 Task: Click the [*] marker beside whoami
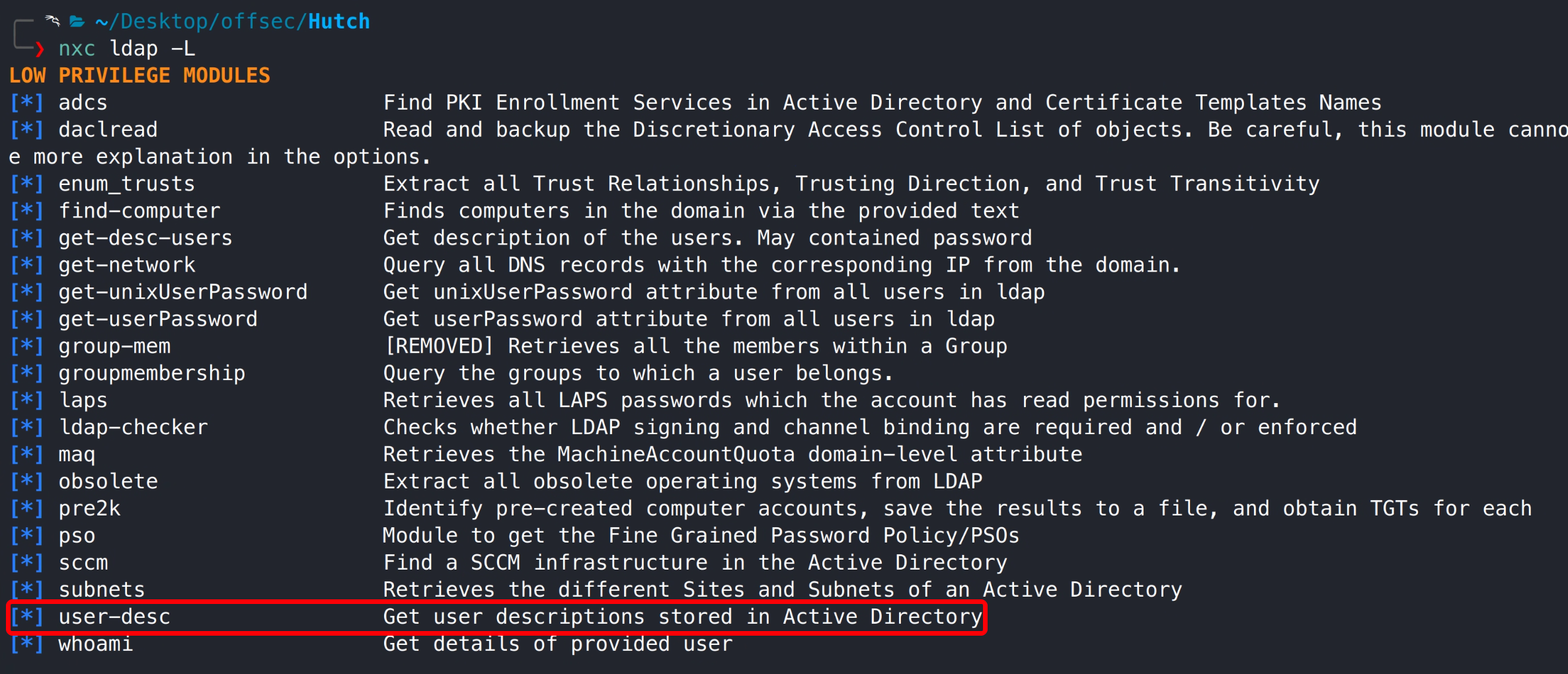[26, 644]
